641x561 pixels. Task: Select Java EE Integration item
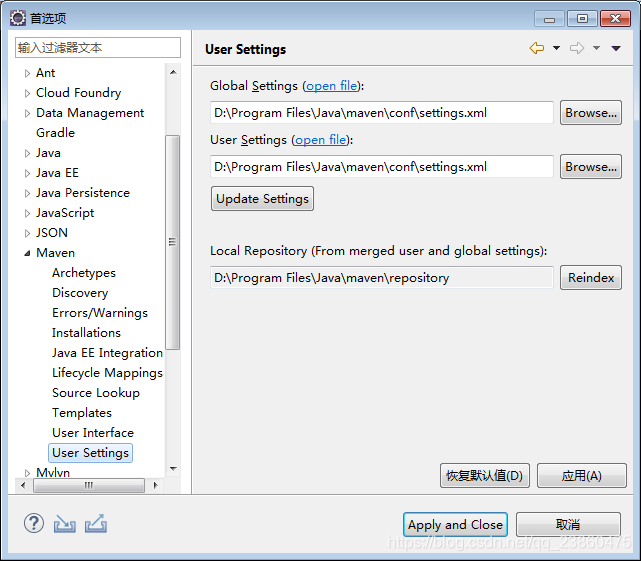point(107,352)
